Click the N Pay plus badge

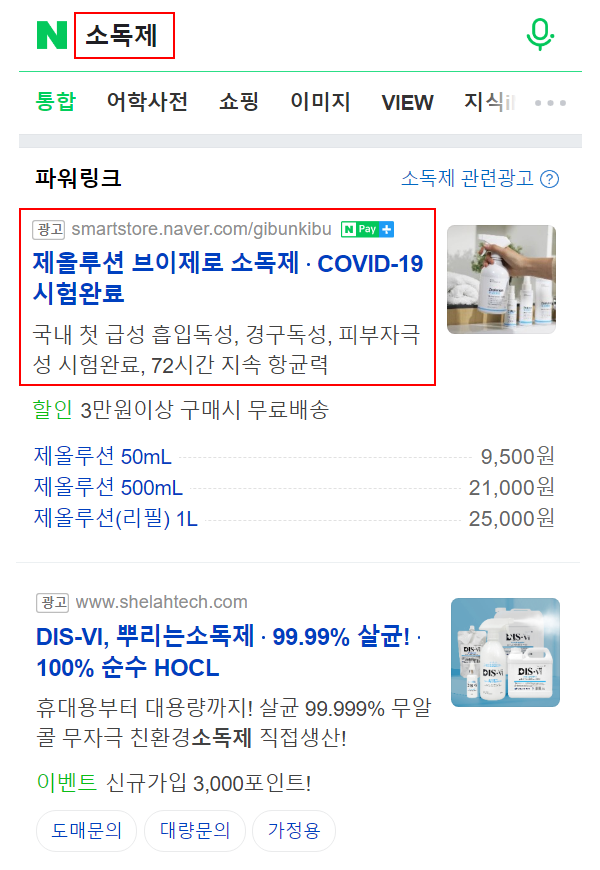click(367, 229)
